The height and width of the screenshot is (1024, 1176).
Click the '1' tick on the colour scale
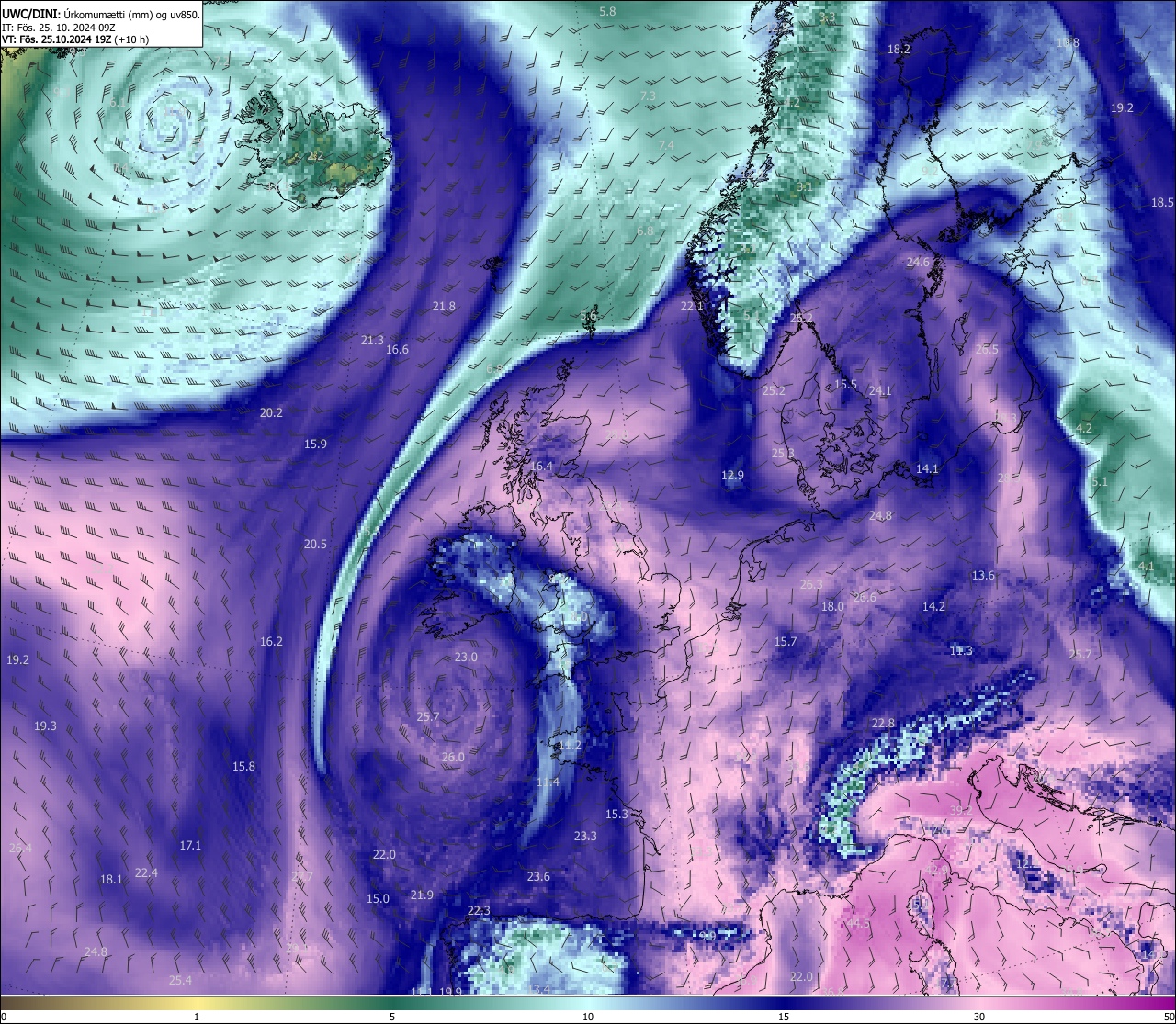pyautogui.click(x=197, y=1017)
